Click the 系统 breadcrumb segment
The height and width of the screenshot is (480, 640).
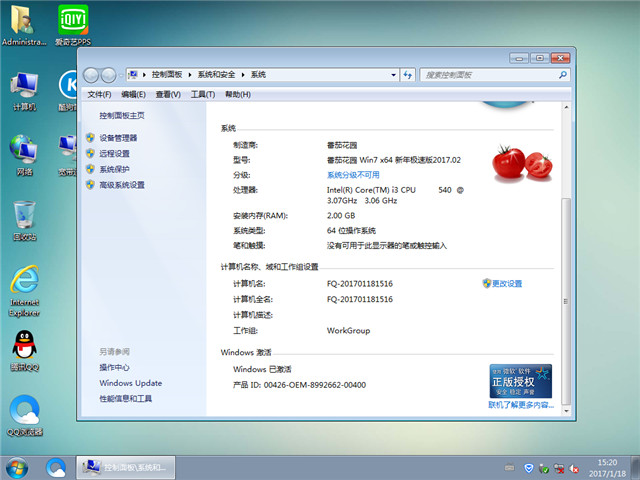click(258, 75)
